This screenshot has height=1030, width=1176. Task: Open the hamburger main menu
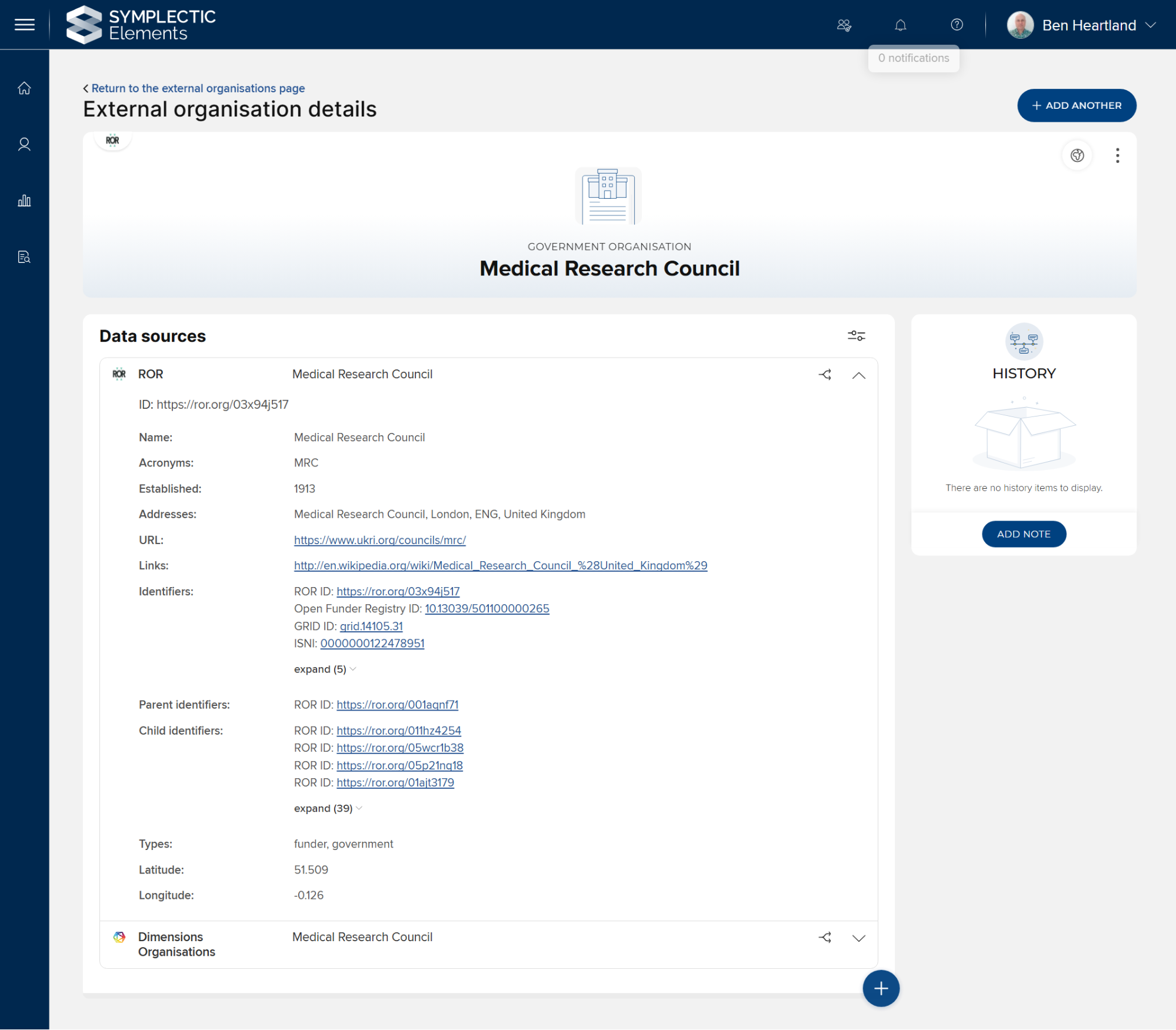point(24,25)
